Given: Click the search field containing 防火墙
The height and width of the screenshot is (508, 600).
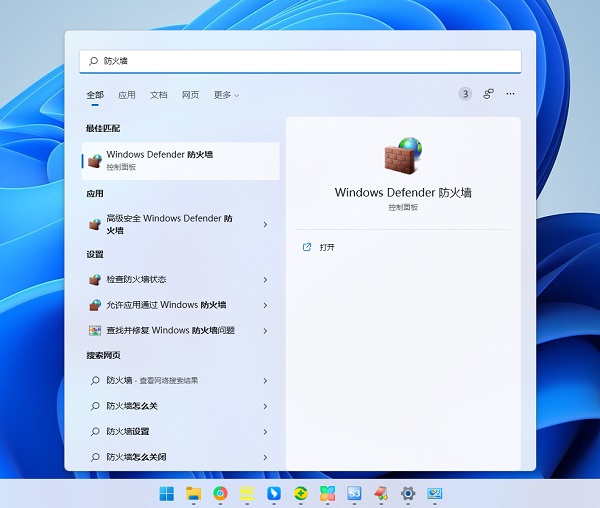Looking at the screenshot, I should point(300,61).
